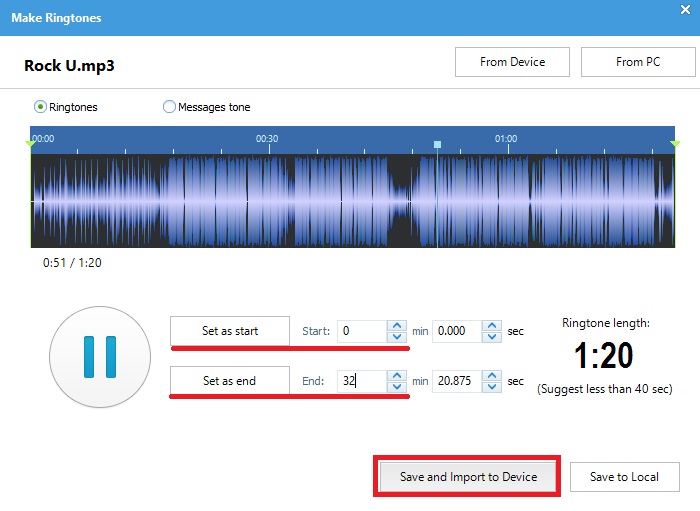The image size is (700, 511).
Task: Increase End seconds with up arrow
Action: click(x=492, y=375)
